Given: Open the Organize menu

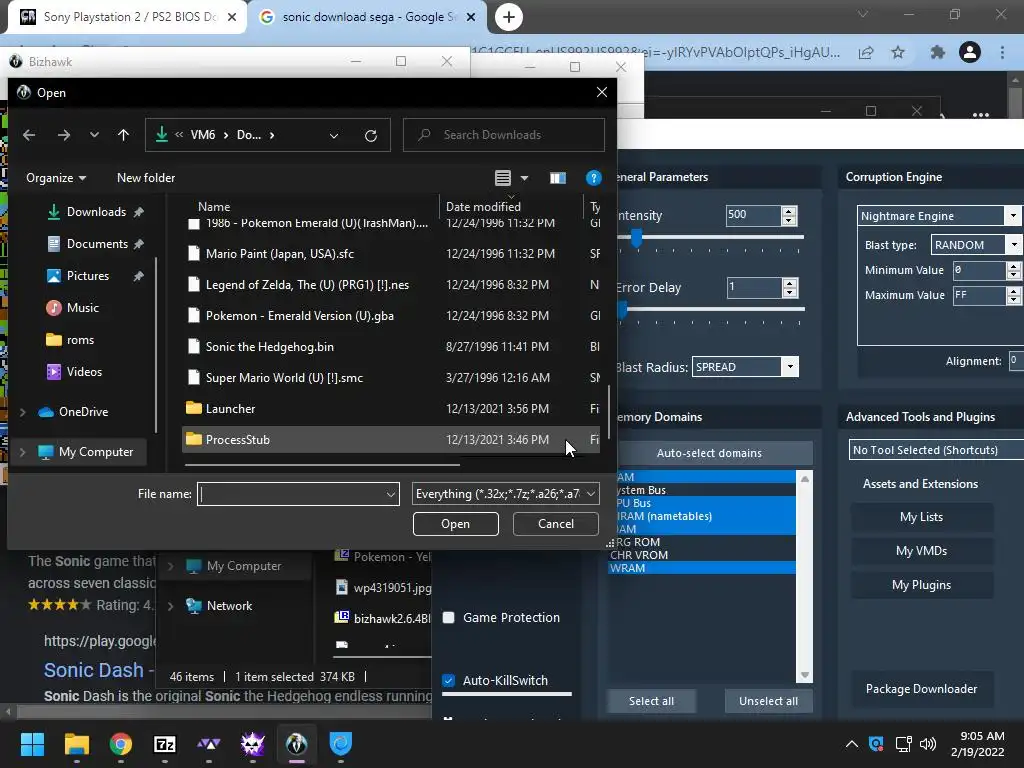Looking at the screenshot, I should click(56, 178).
